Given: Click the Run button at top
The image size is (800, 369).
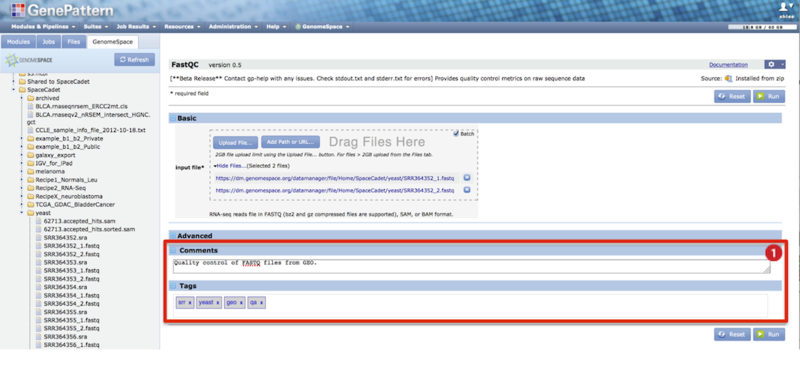Looking at the screenshot, I should pyautogui.click(x=769, y=96).
